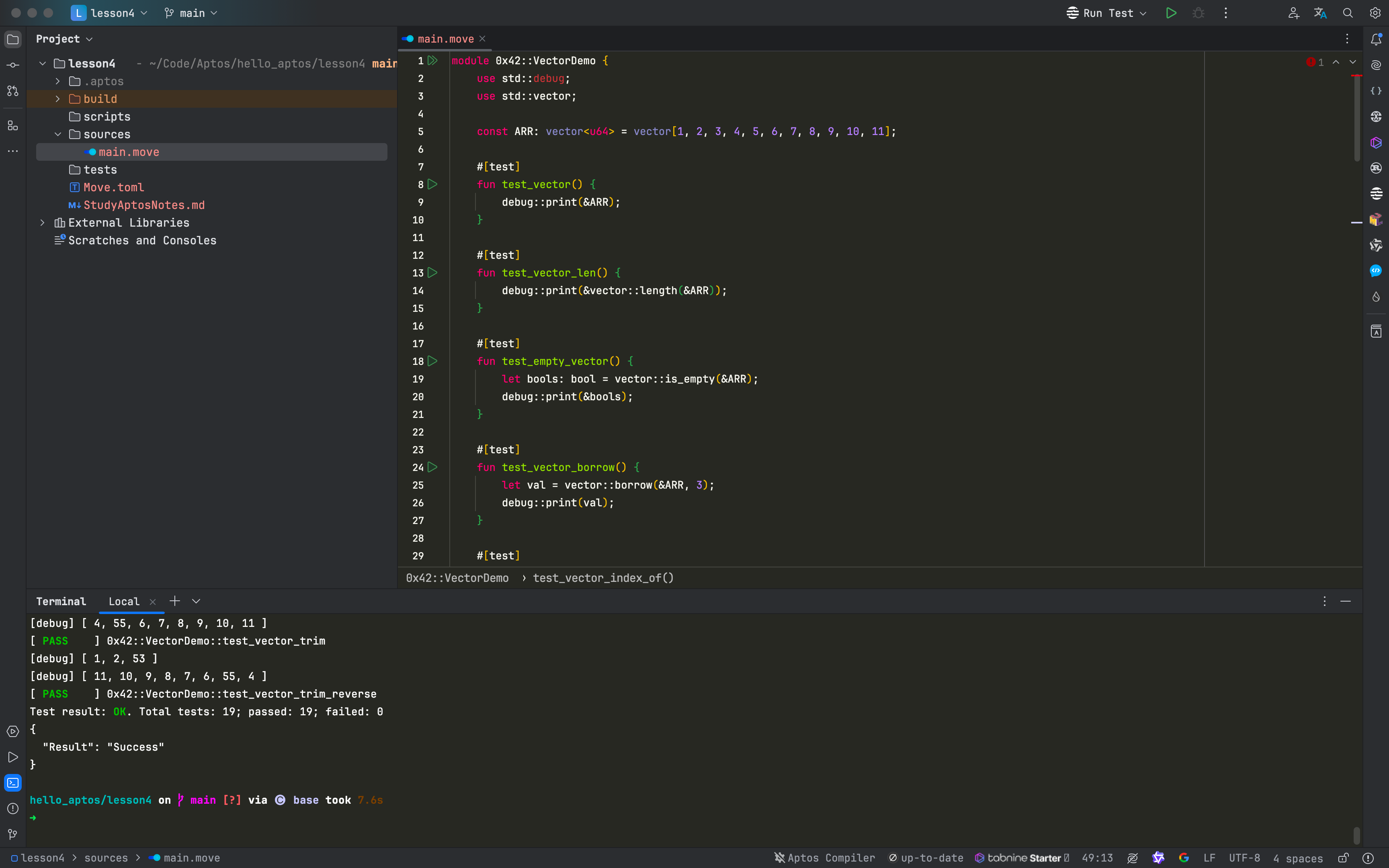Click the green Run button in toolbar
Image resolution: width=1389 pixels, height=868 pixels.
[x=1171, y=12]
